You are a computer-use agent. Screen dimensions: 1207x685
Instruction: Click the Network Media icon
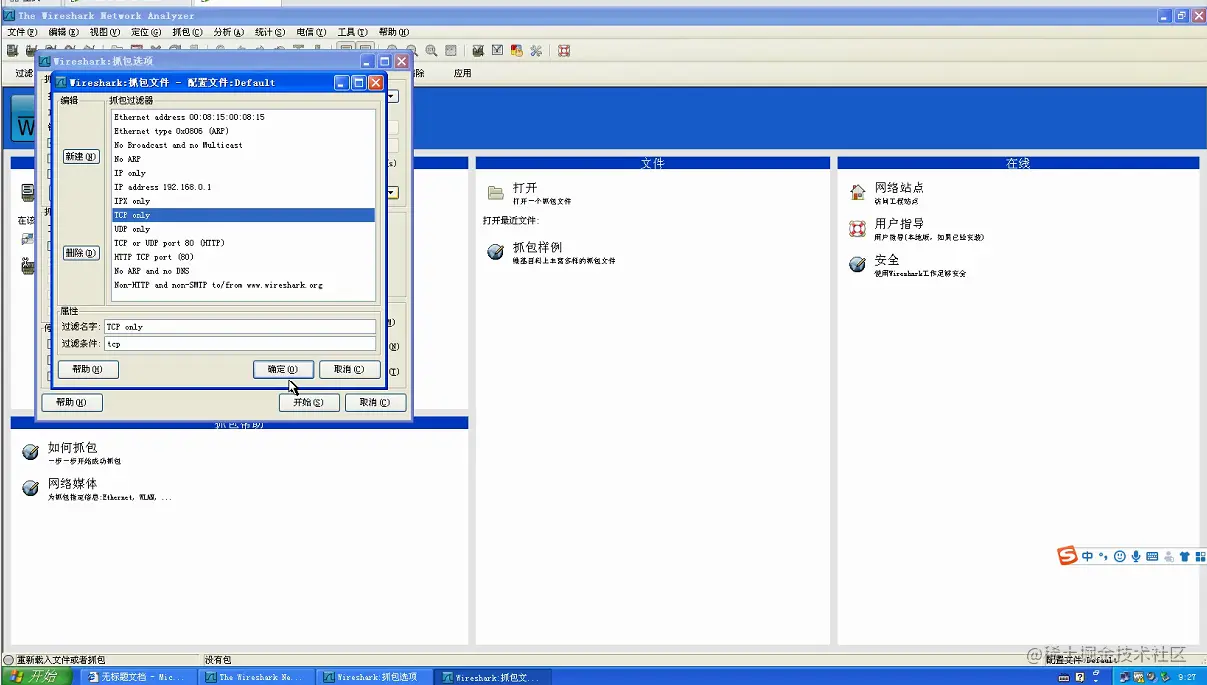point(31,488)
